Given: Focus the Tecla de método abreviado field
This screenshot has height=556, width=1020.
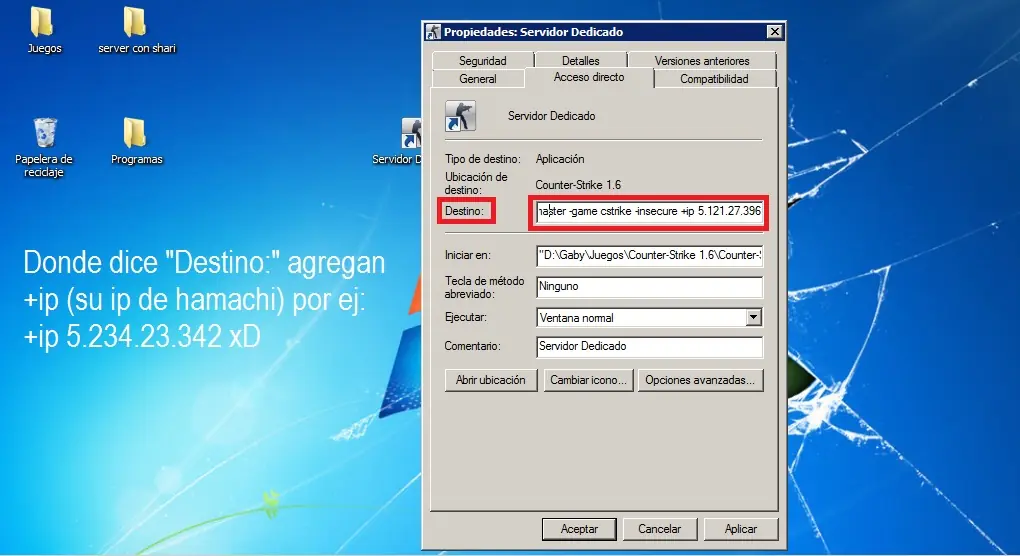Looking at the screenshot, I should pos(649,287).
